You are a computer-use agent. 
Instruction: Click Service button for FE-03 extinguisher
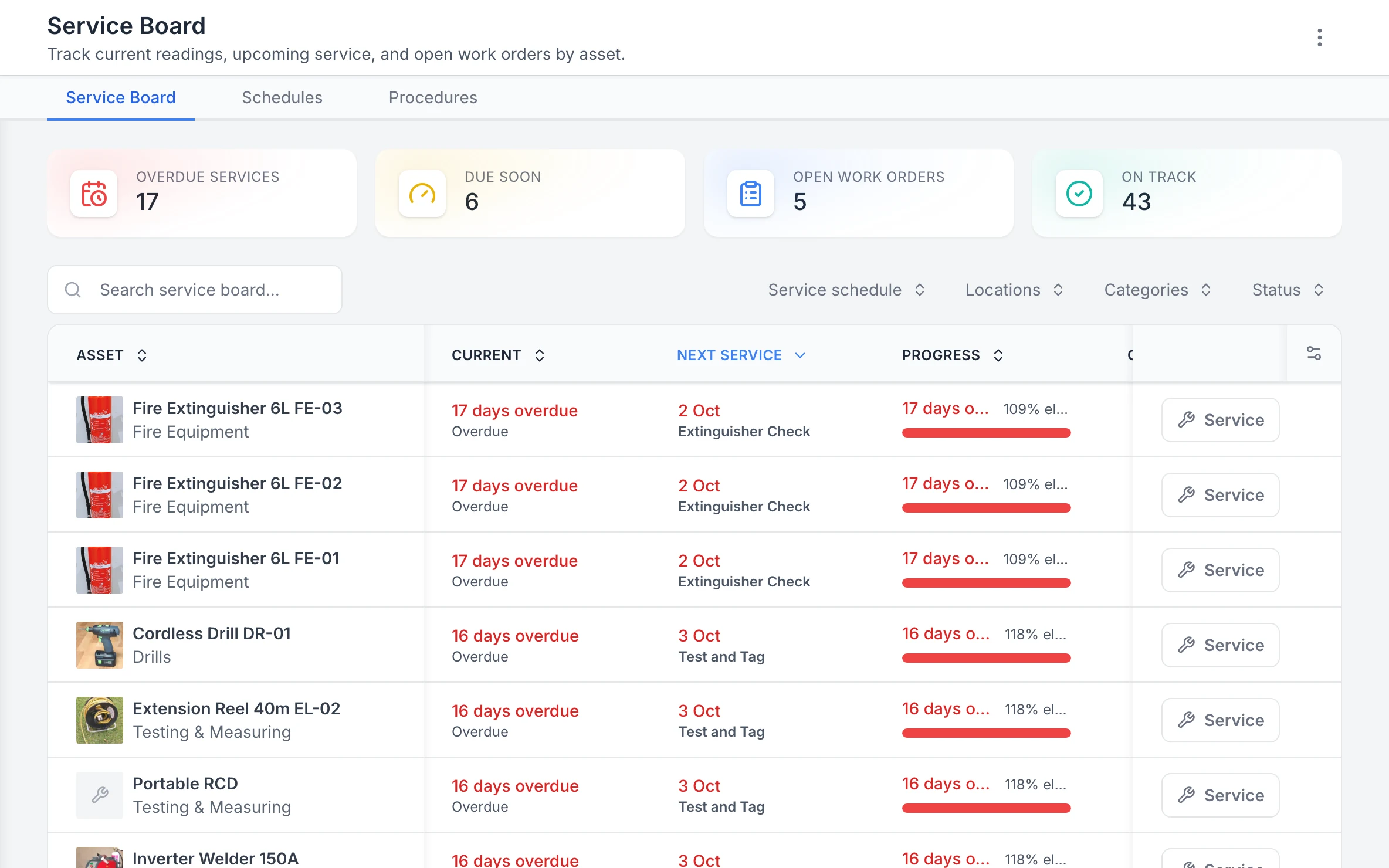tap(1221, 420)
